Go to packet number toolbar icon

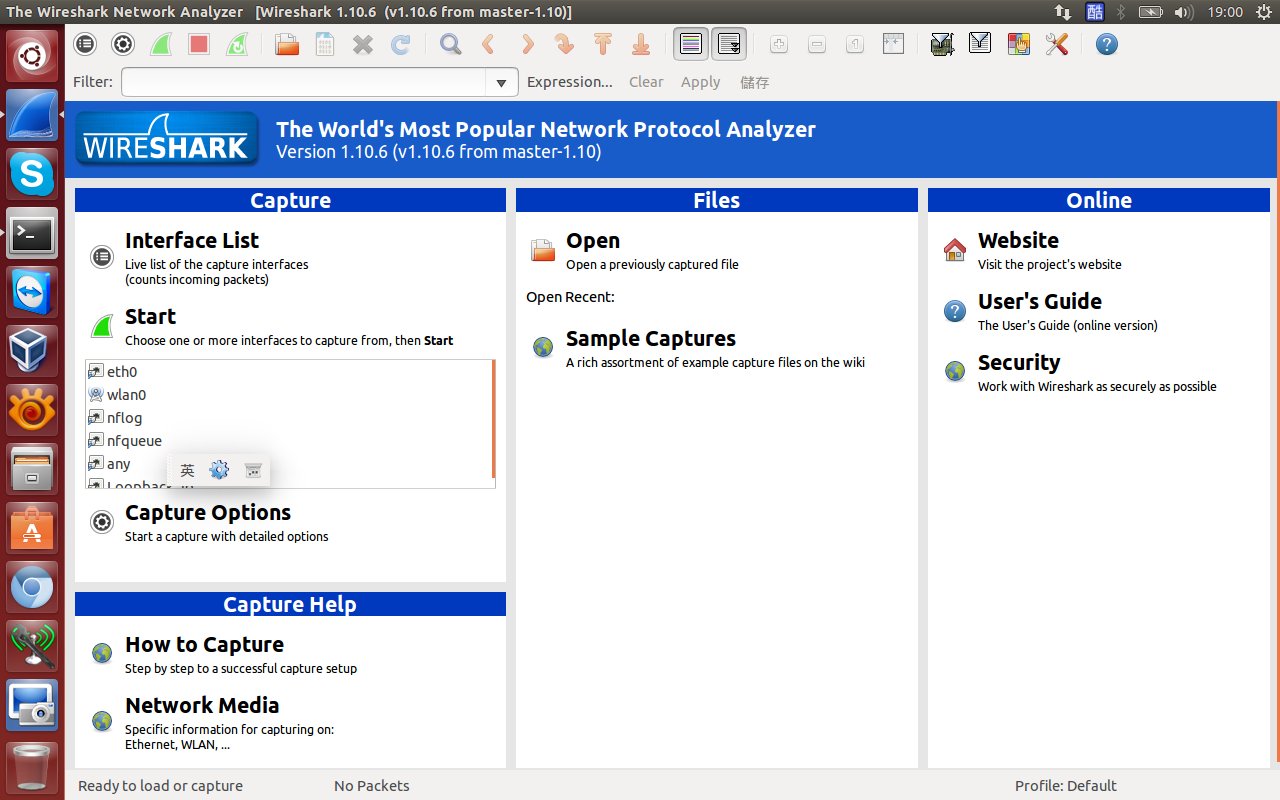(x=565, y=44)
